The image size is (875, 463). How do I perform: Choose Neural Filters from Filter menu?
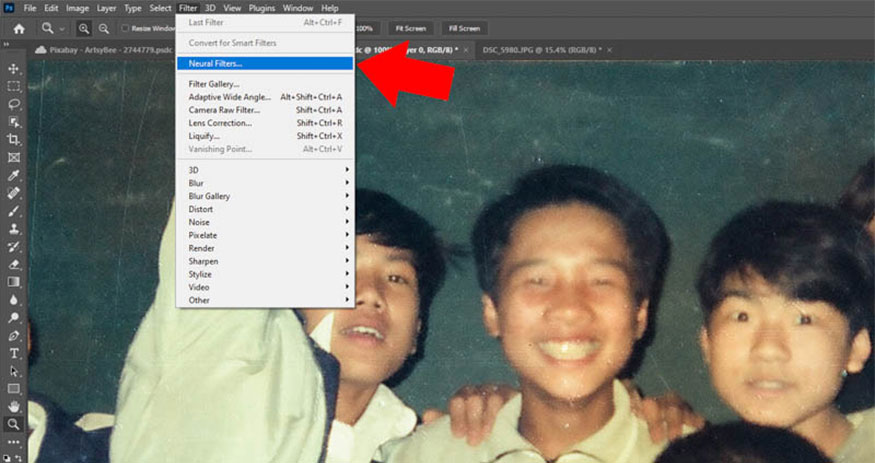265,64
